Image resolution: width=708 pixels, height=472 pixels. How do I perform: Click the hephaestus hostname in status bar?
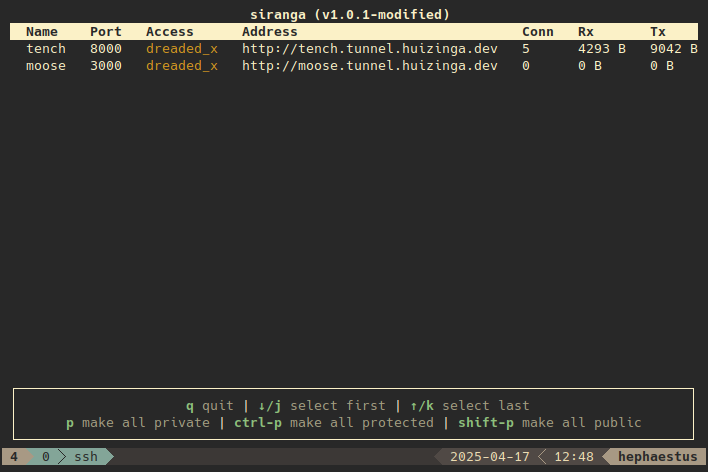(x=657, y=457)
